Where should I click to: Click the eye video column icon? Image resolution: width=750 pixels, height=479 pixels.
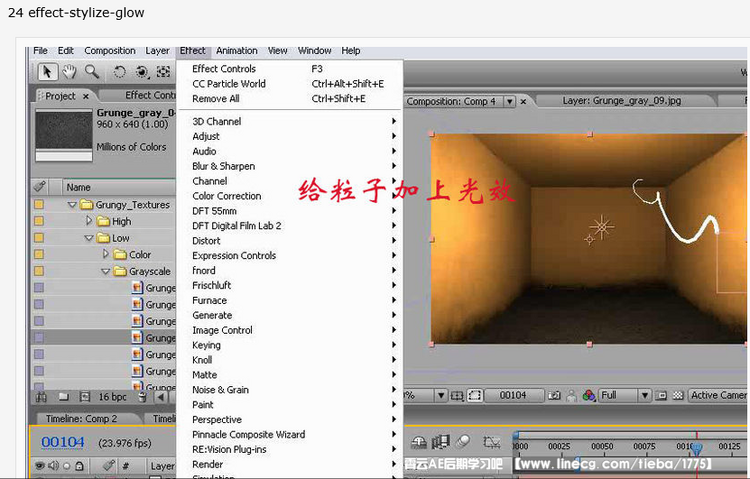click(x=40, y=465)
